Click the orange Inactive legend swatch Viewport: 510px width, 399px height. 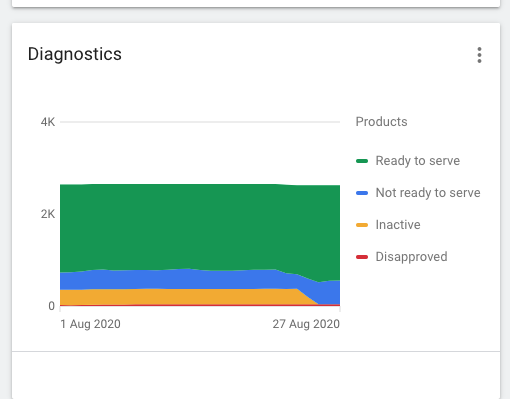pos(362,225)
